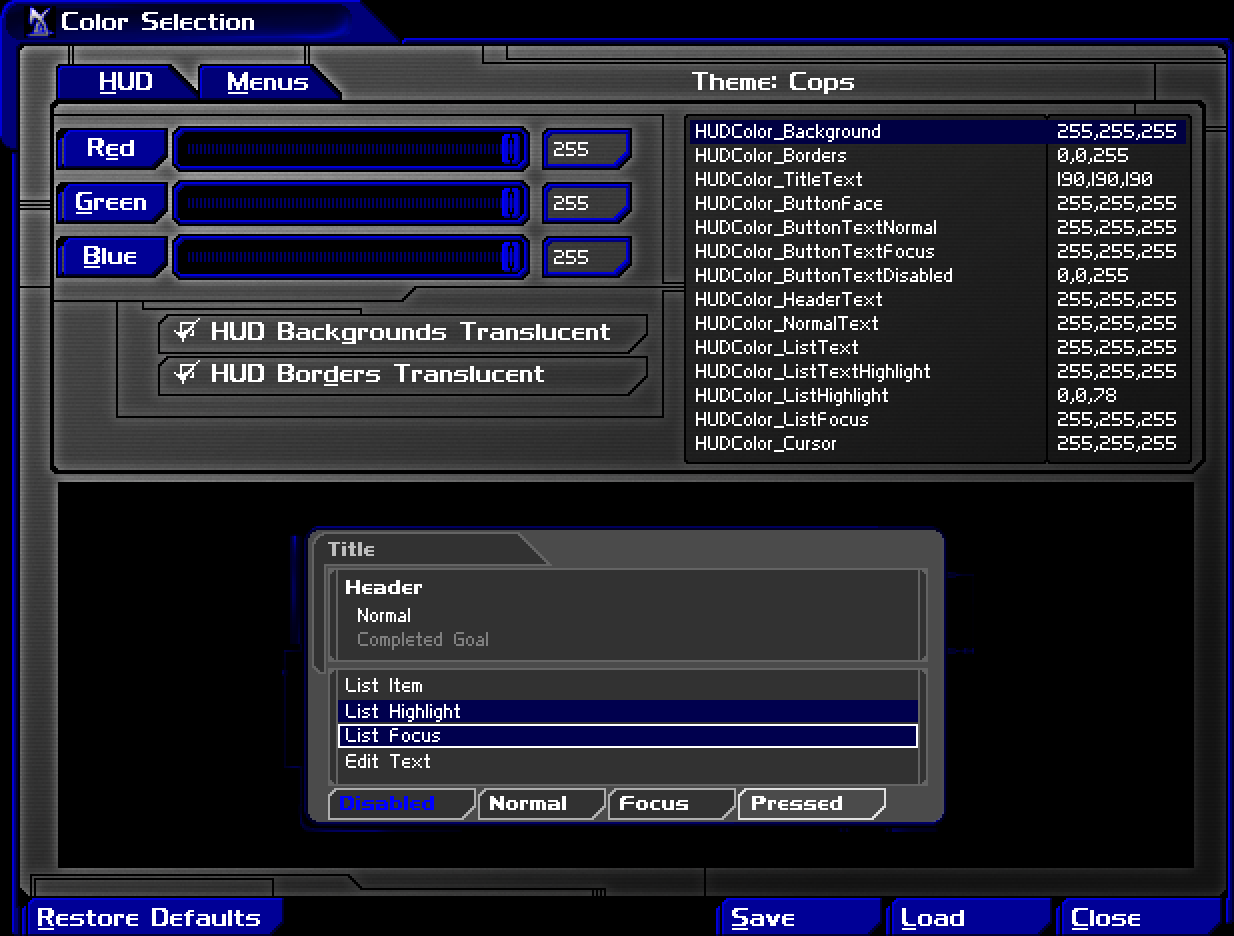Screen dimensions: 1234x936
Task: Click the Normal text in preview
Action: click(x=383, y=615)
